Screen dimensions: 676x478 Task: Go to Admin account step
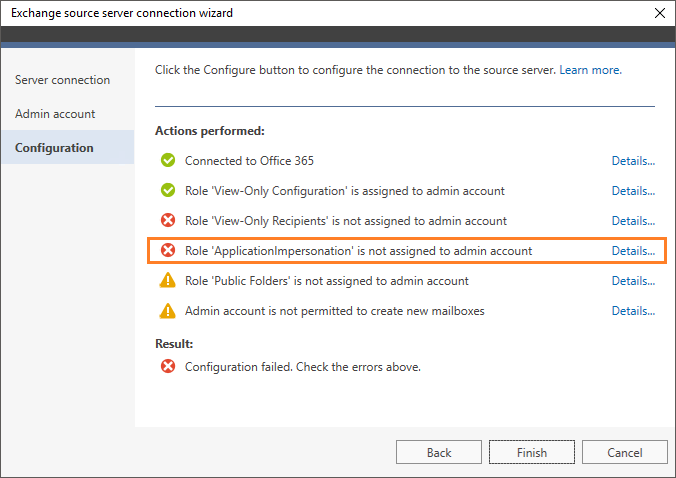coord(55,114)
